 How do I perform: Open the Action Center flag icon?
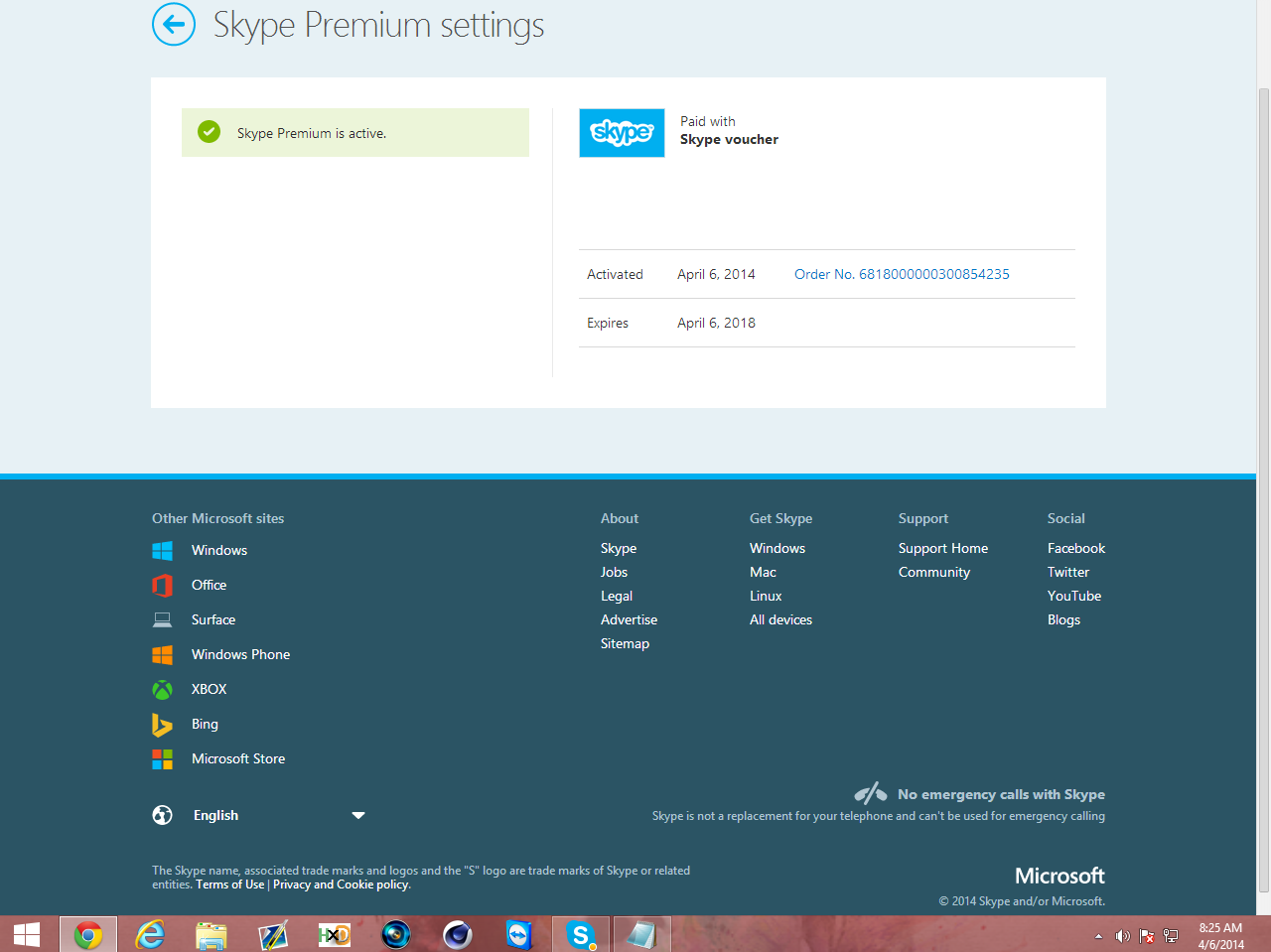pos(1146,936)
